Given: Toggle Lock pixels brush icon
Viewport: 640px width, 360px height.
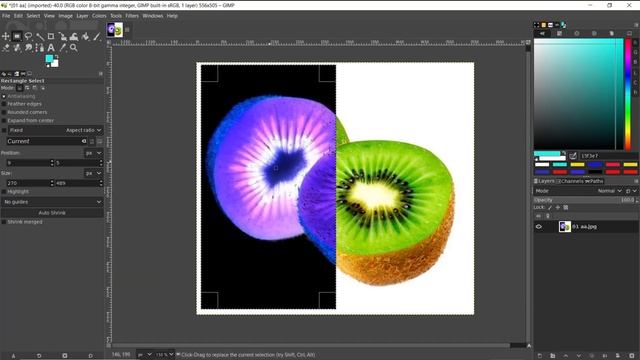Looking at the screenshot, I should [550, 207].
